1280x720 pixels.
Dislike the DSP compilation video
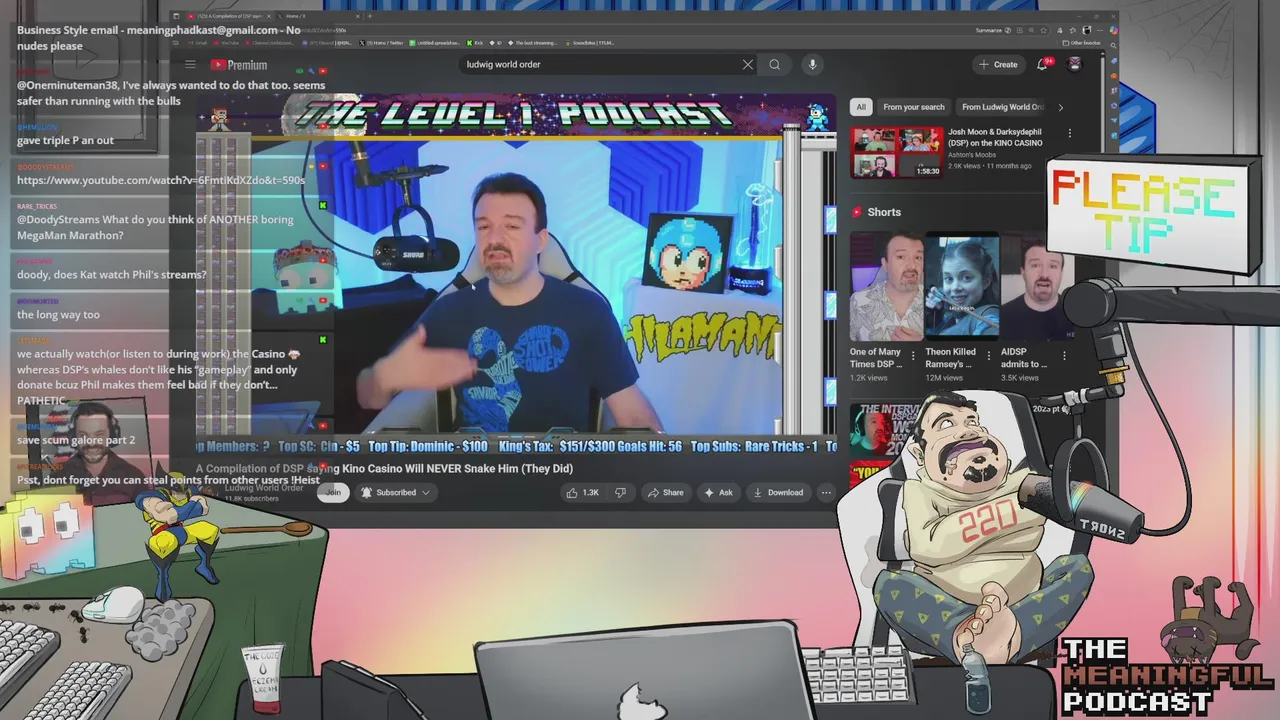(620, 492)
